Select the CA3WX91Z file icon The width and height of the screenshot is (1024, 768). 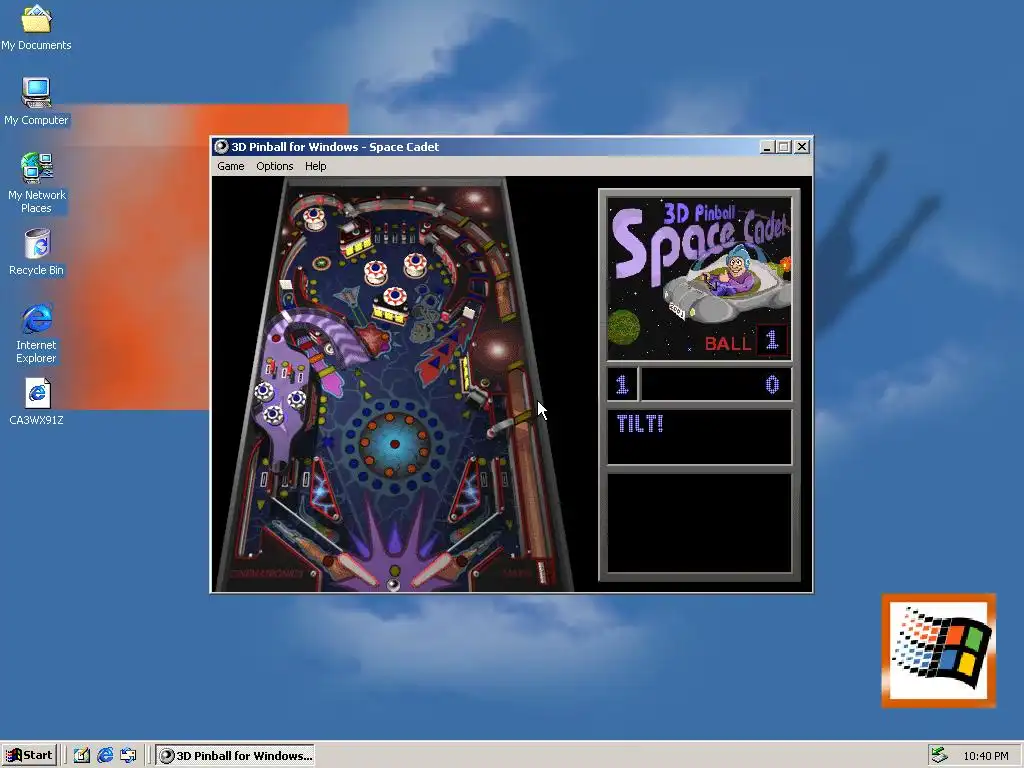(36, 402)
